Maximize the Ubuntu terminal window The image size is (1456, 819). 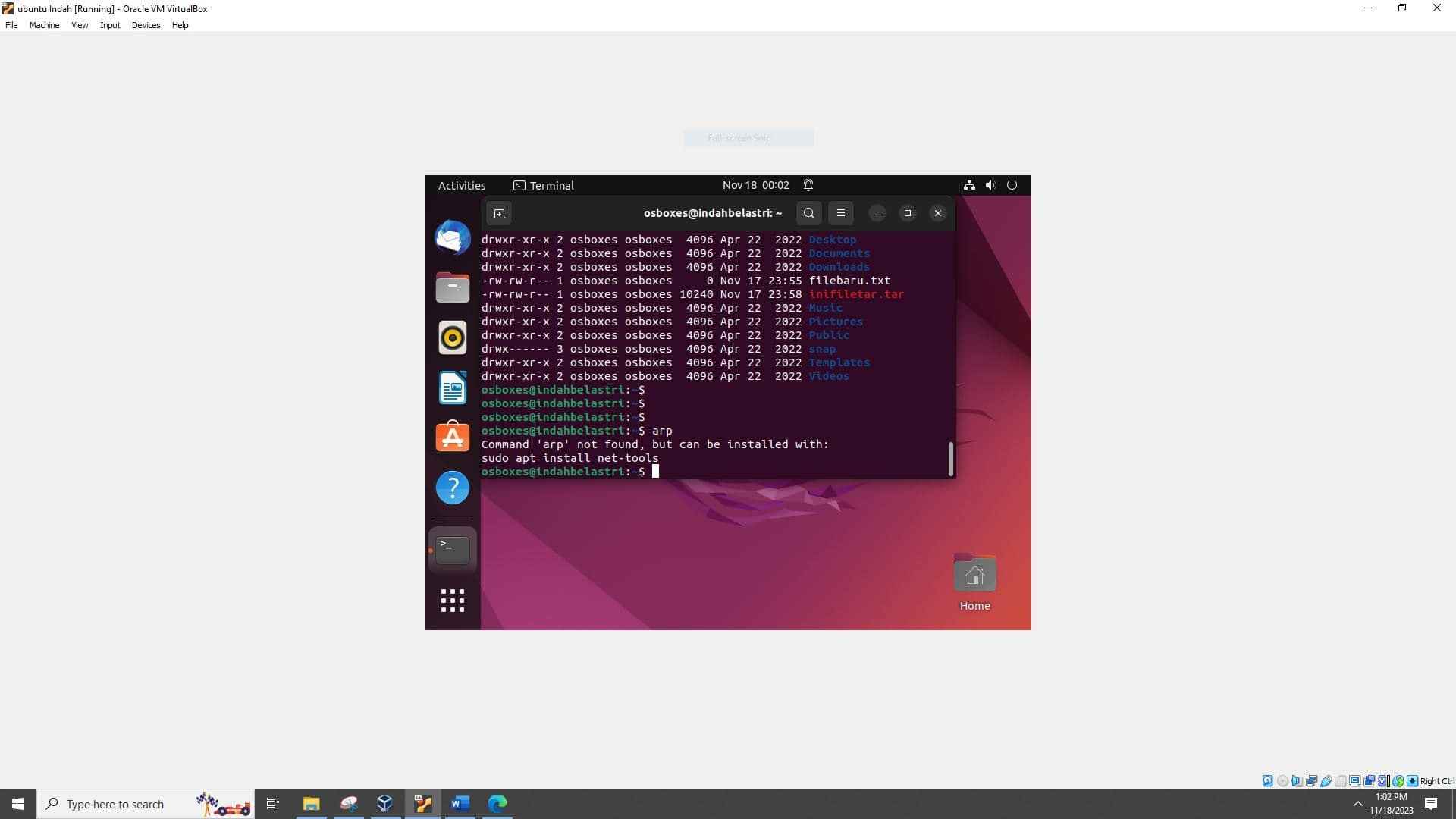(908, 213)
